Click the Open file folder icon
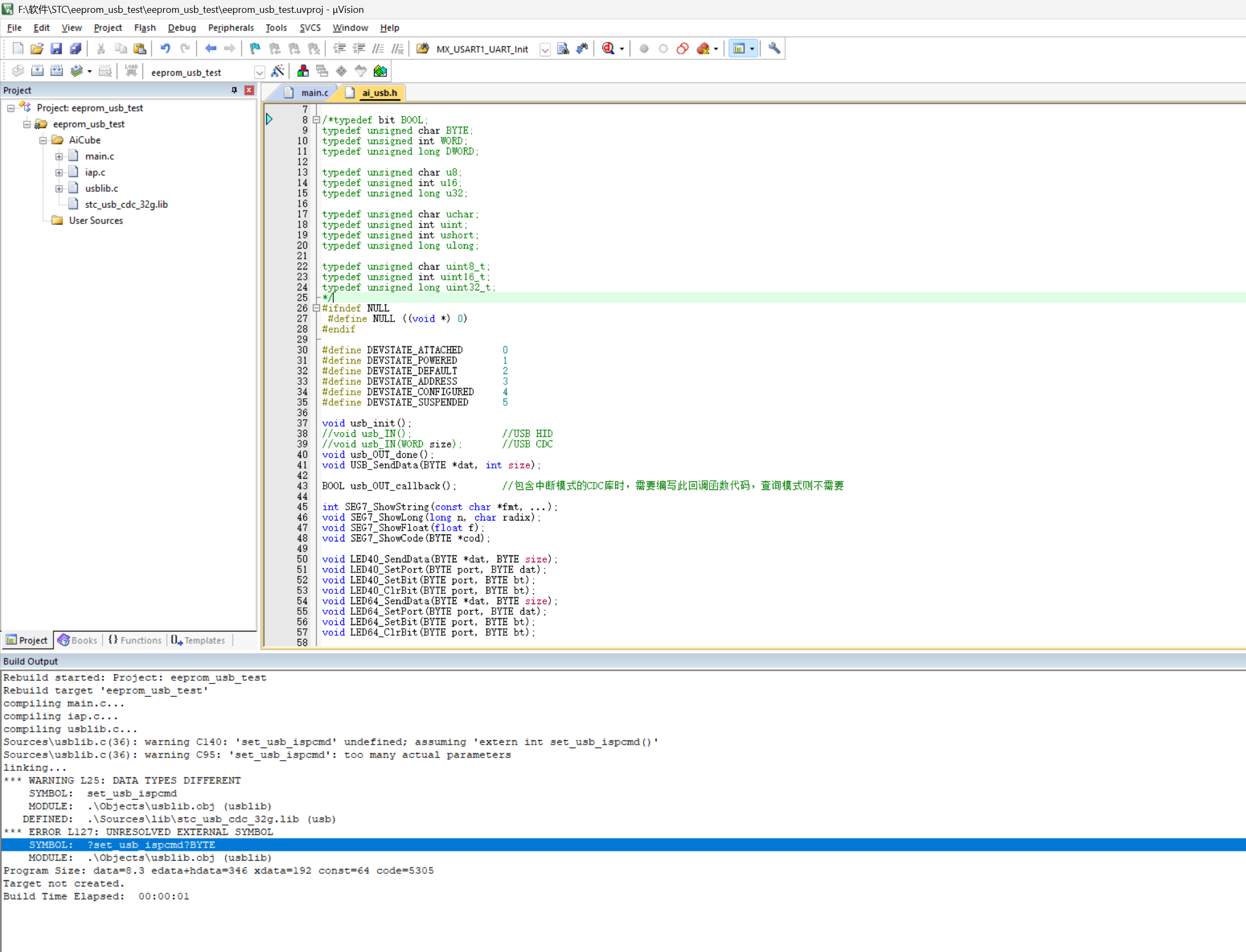 click(x=37, y=49)
